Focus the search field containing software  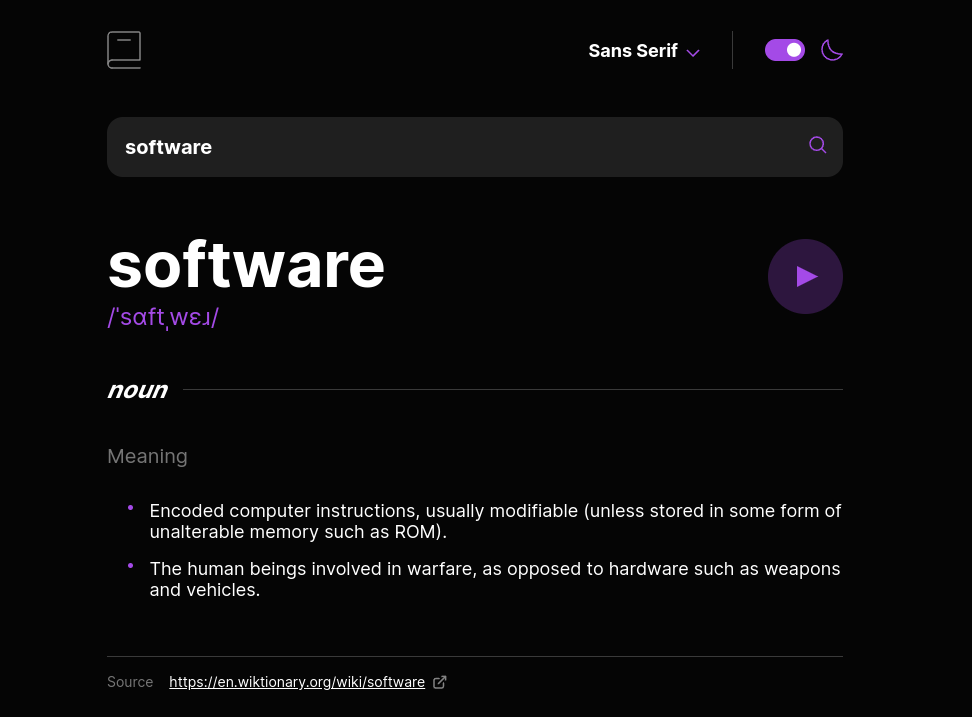coord(475,147)
